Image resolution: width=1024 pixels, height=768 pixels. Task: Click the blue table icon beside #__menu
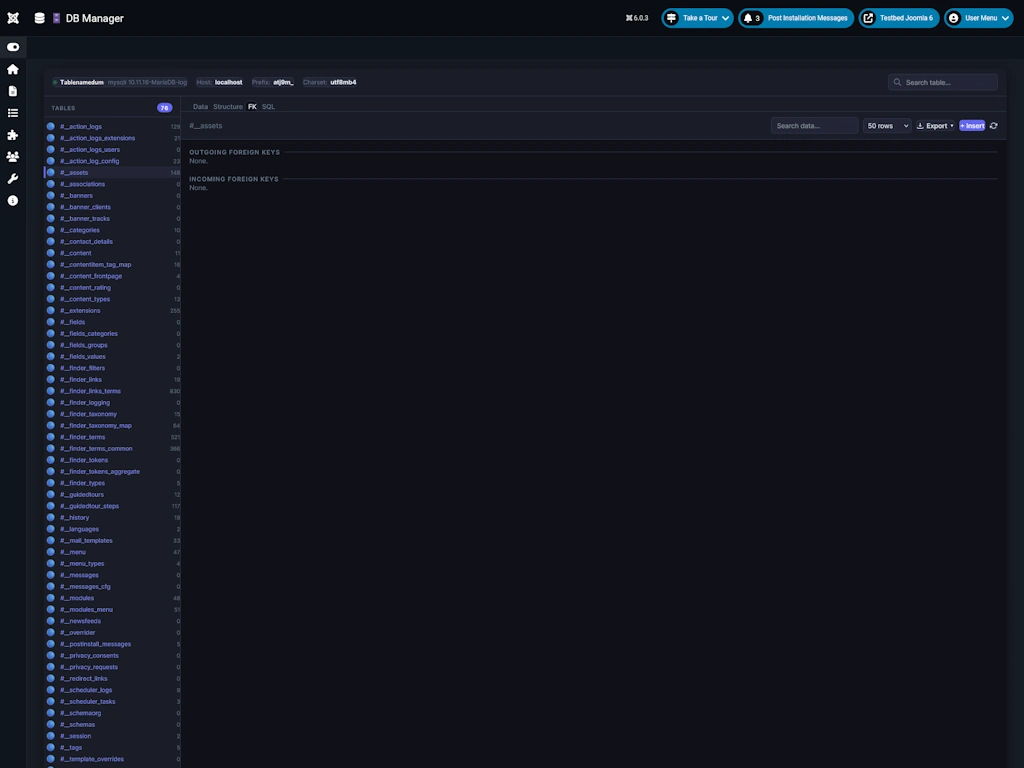(51, 552)
